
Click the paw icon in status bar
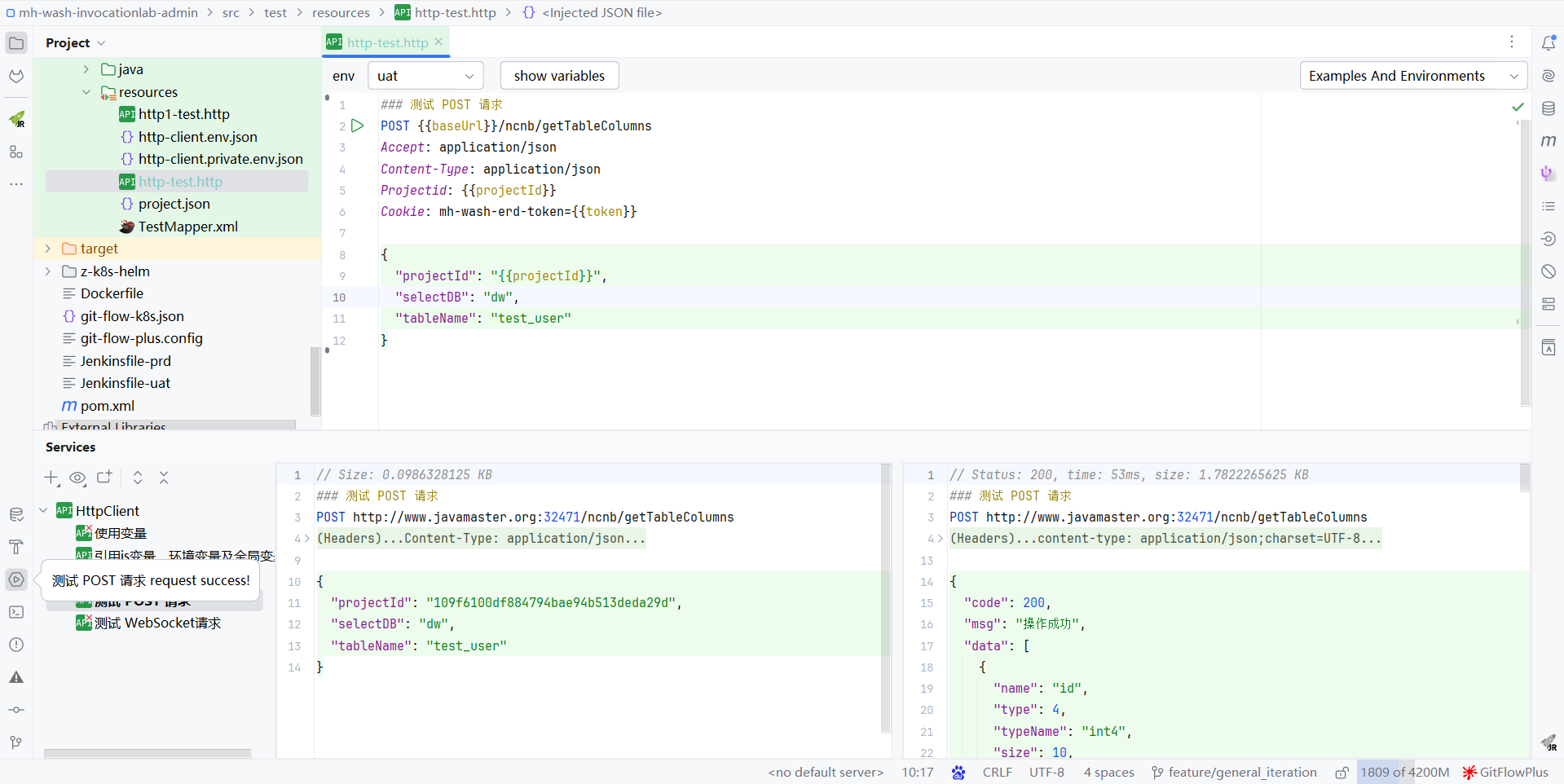pyautogui.click(x=958, y=773)
